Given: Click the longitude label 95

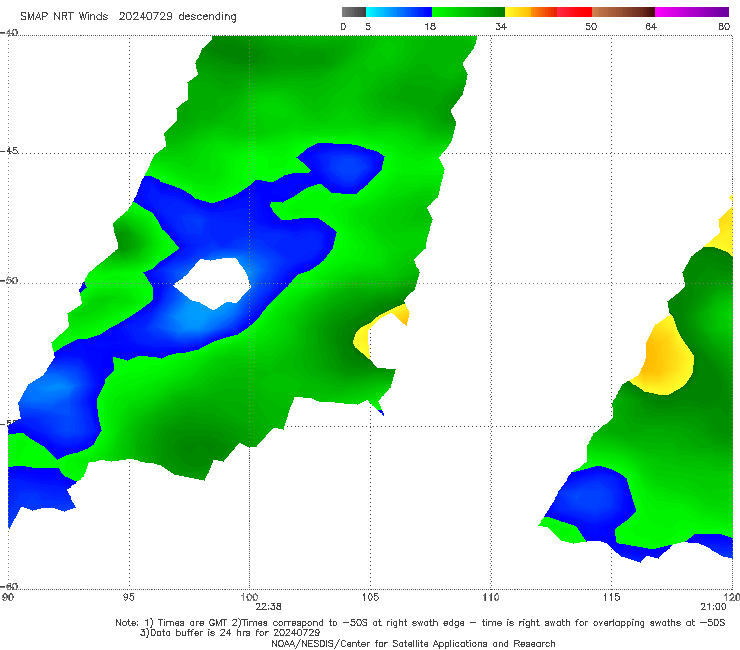Looking at the screenshot, I should [128, 597].
